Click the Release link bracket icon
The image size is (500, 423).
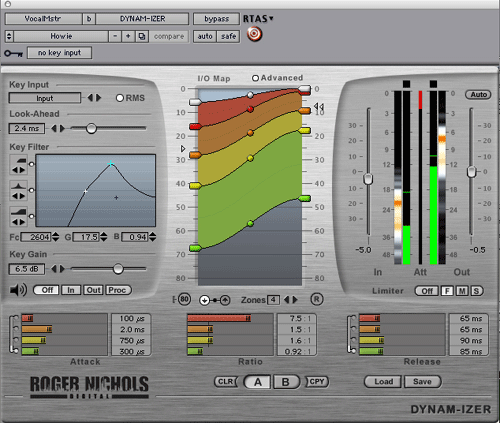[352, 334]
